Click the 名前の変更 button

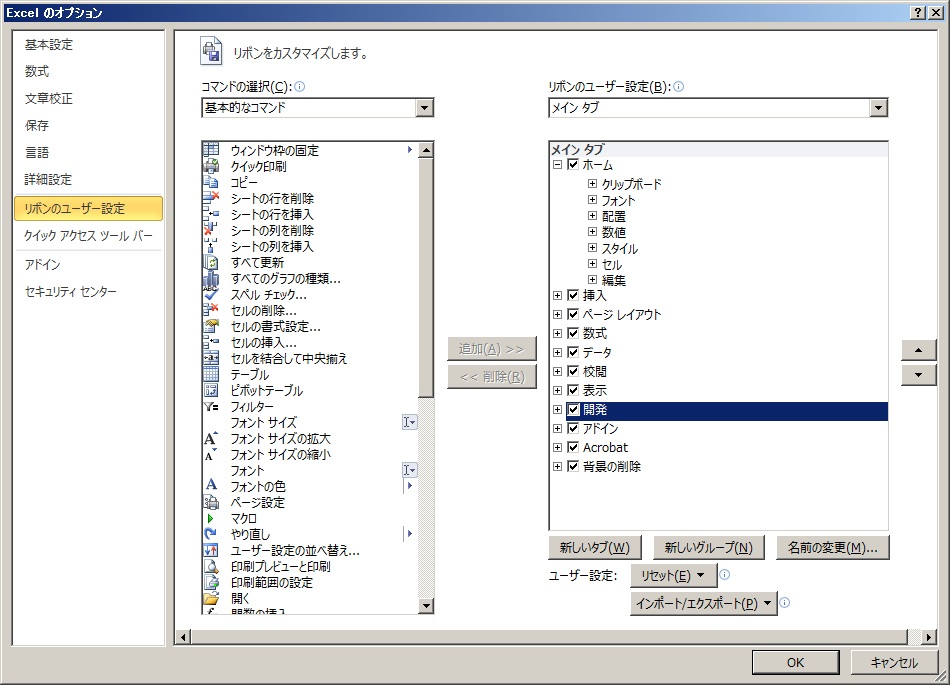[832, 548]
